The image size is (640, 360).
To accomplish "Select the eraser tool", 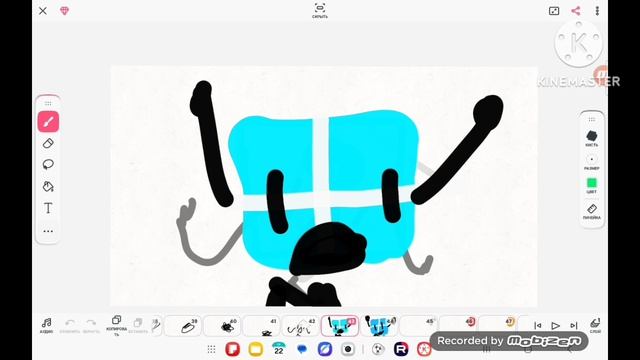I will click(48, 143).
